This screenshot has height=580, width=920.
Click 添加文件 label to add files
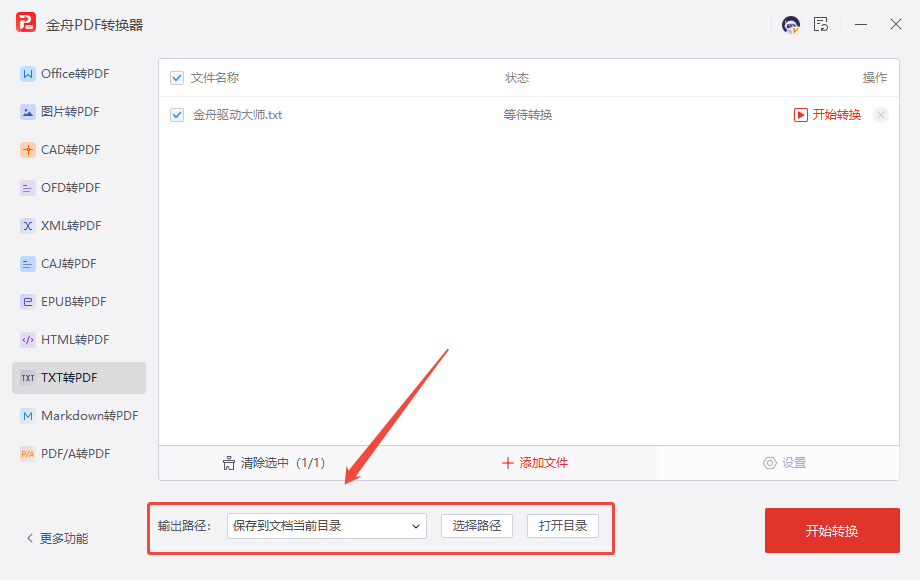543,463
